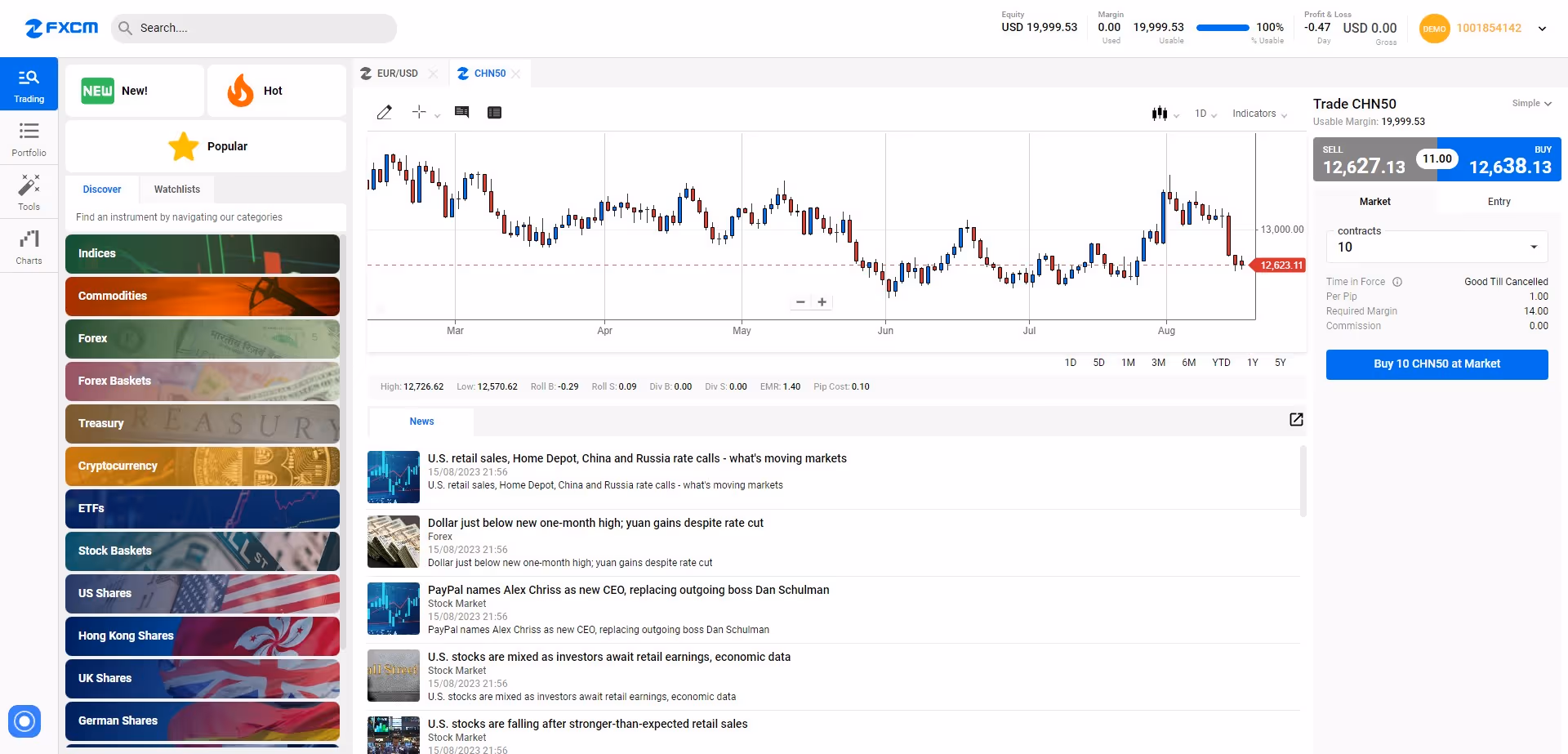Open the Portfolio section icon
The width and height of the screenshot is (1568, 754).
pyautogui.click(x=29, y=131)
